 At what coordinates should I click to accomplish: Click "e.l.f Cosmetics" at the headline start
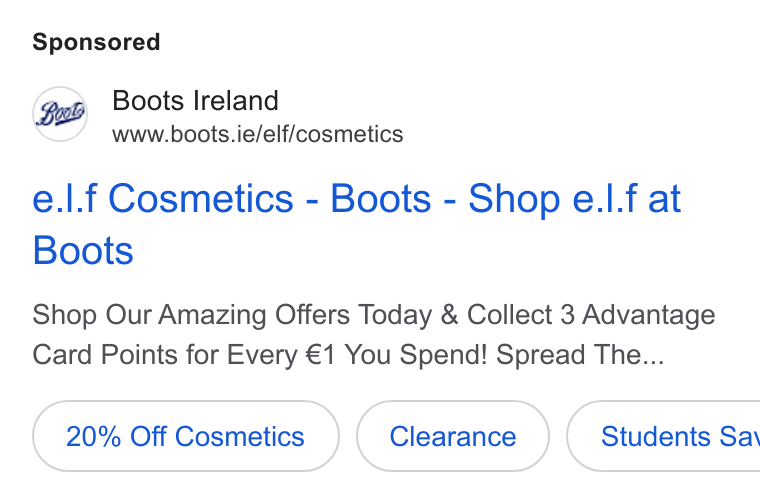163,199
